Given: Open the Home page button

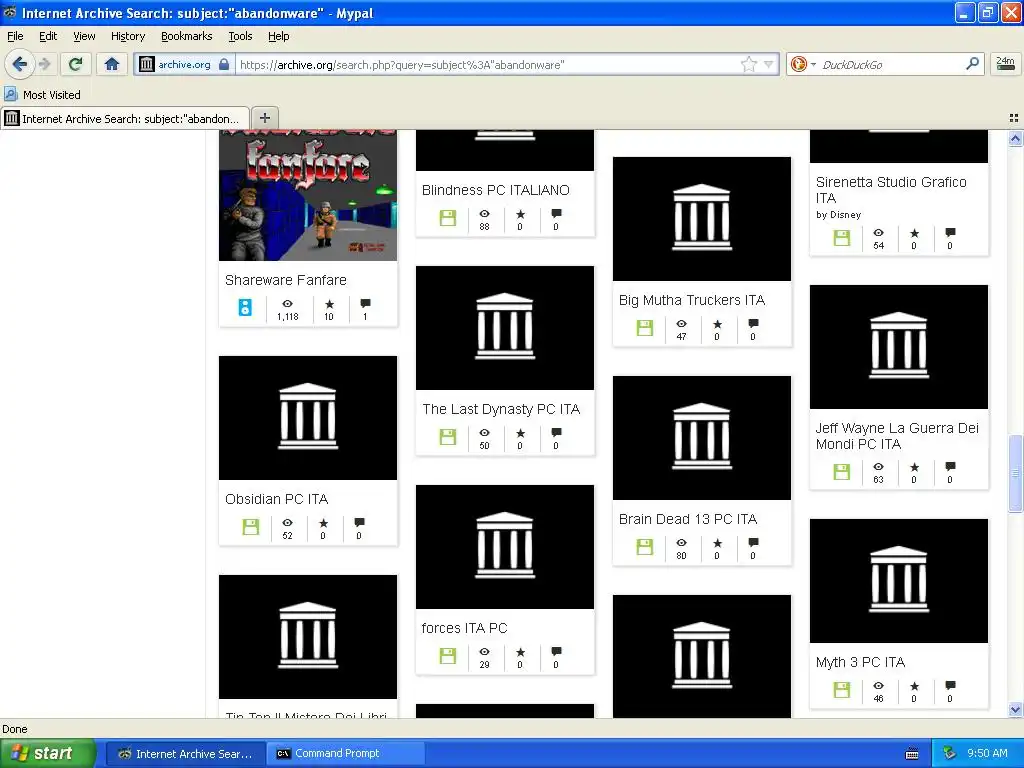Looking at the screenshot, I should pyautogui.click(x=112, y=64).
